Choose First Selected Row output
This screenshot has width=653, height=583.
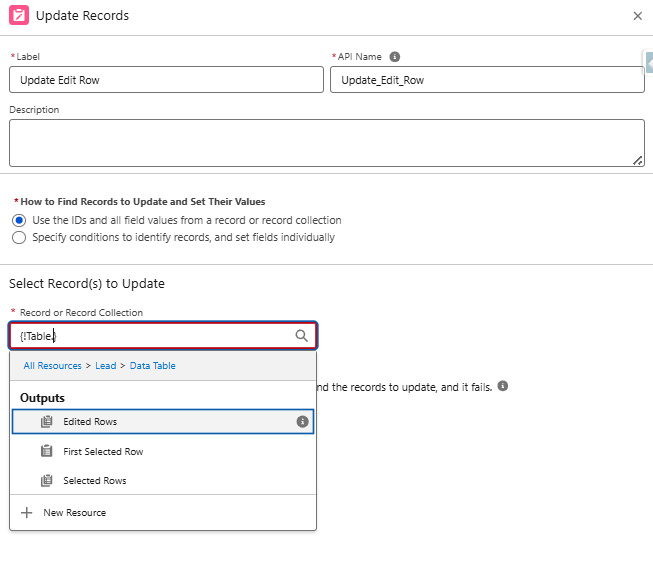point(103,452)
